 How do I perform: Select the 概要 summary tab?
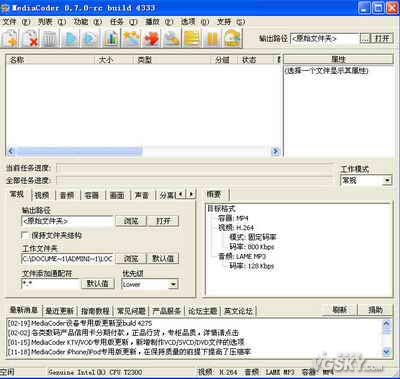214,194
